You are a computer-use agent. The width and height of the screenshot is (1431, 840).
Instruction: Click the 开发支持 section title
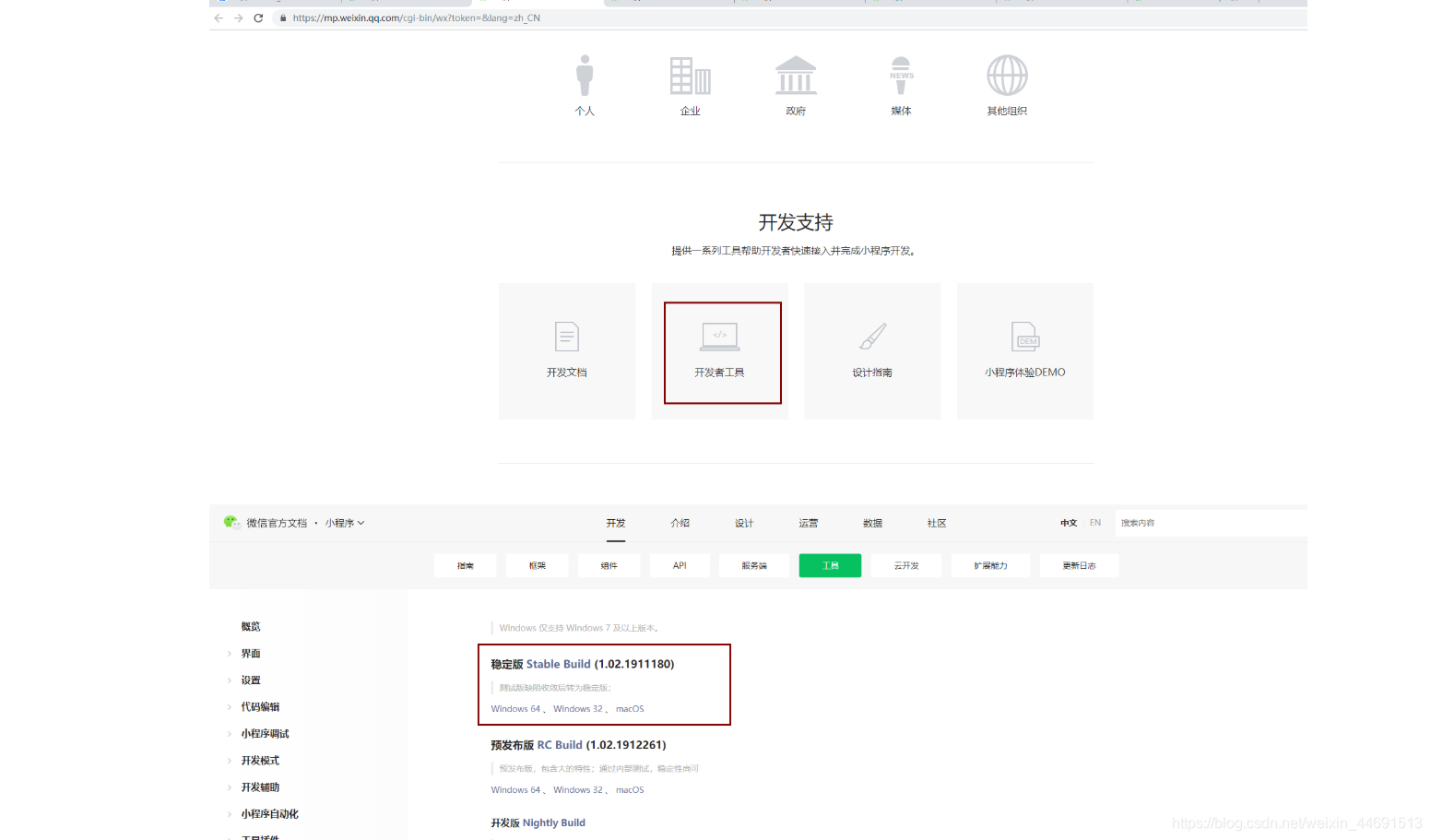point(796,222)
